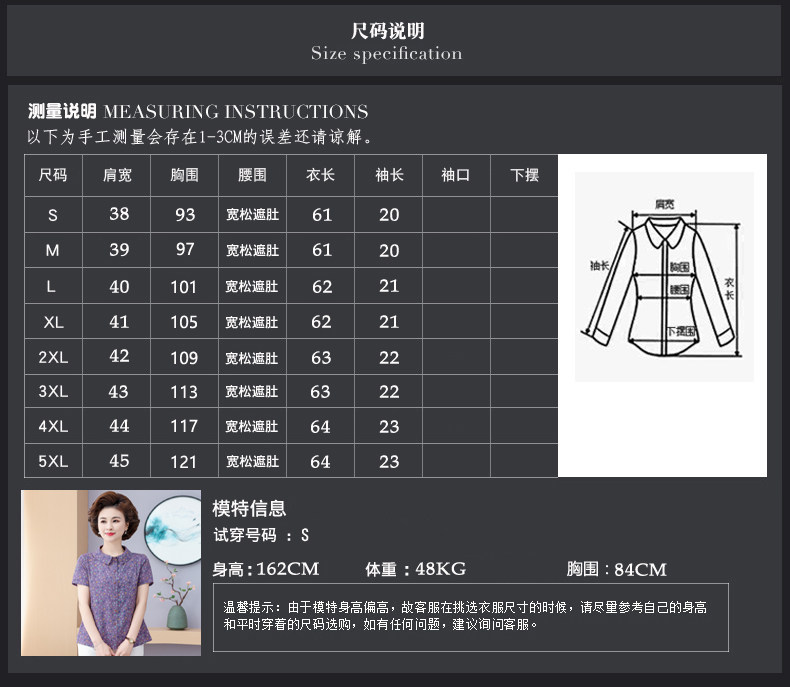Select the 衣长 column header

tap(321, 175)
